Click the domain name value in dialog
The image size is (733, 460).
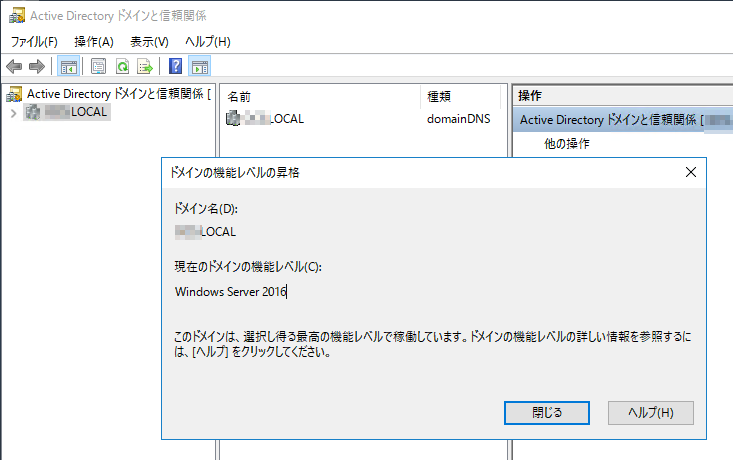(205, 232)
